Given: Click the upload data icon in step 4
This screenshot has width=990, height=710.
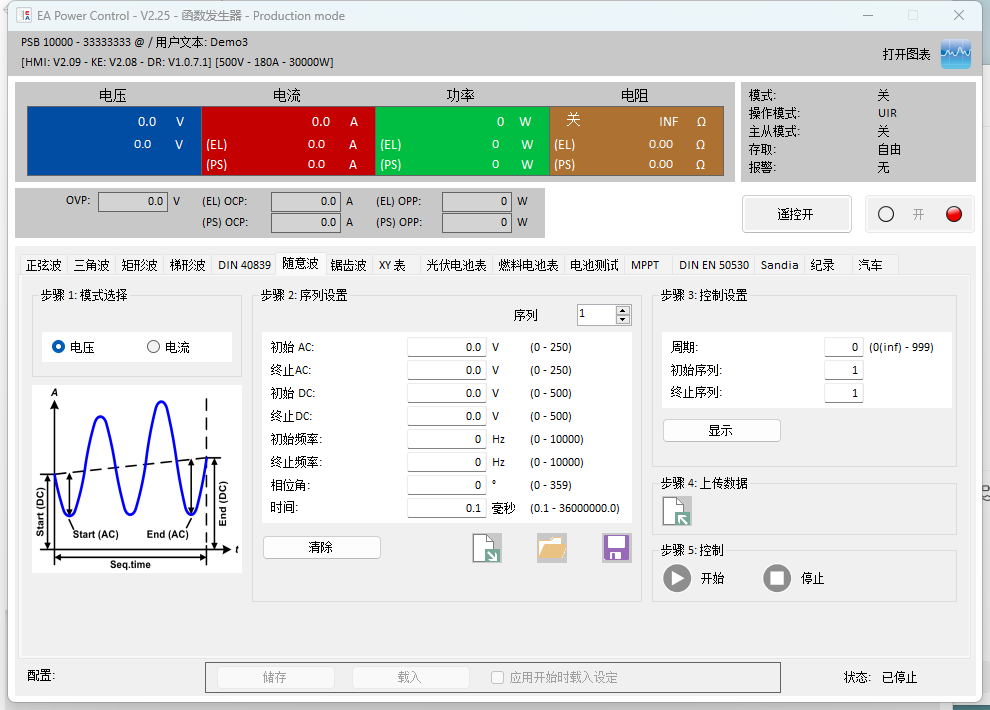Looking at the screenshot, I should pos(677,511).
